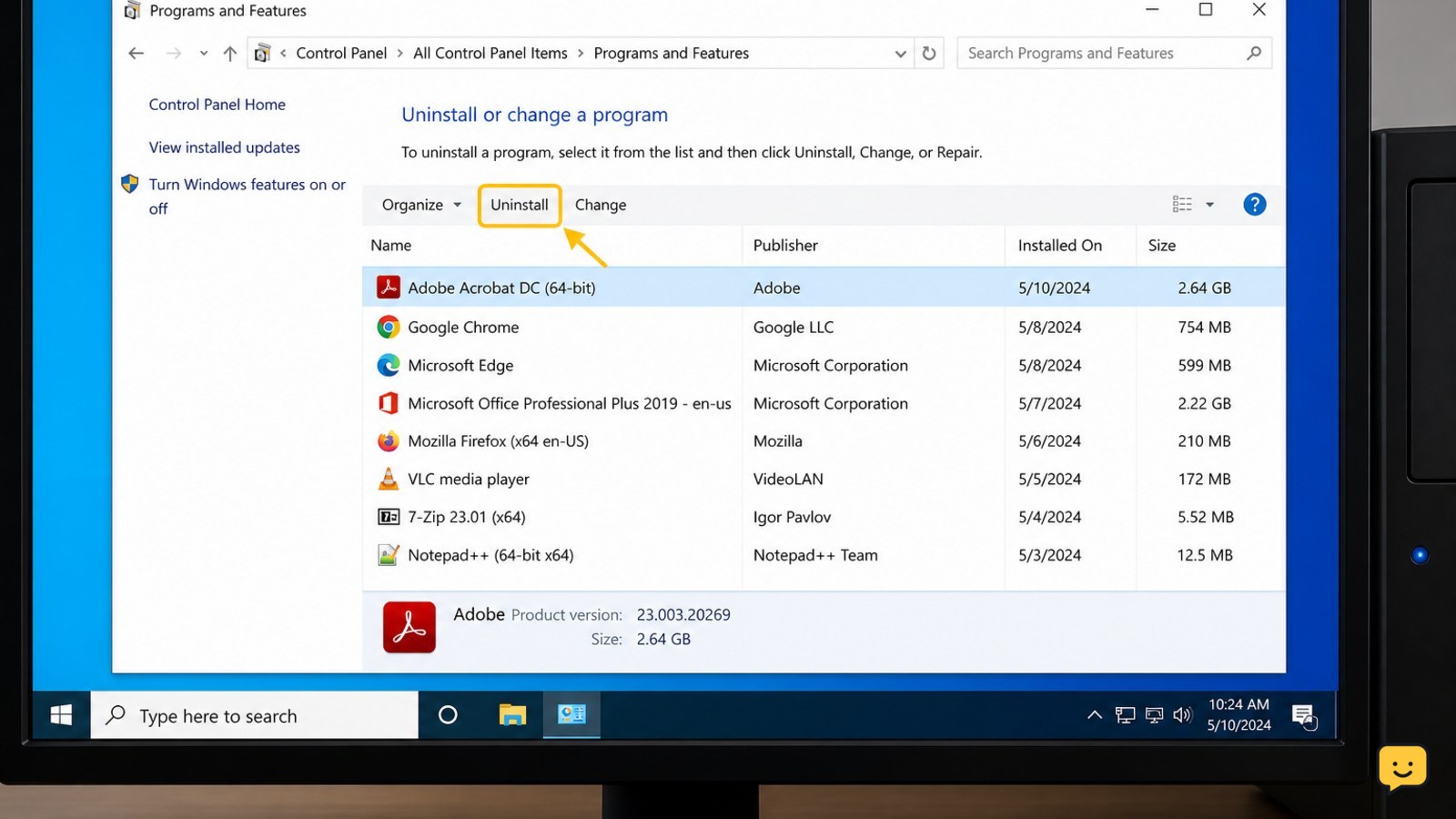The height and width of the screenshot is (819, 1456).
Task: Sort by the Size column header
Action: [1210, 246]
